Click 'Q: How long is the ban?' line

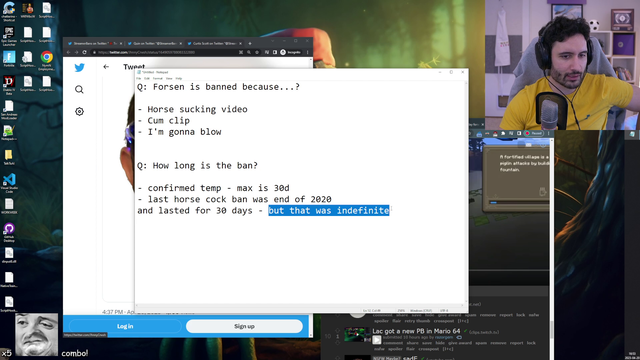pyautogui.click(x=198, y=166)
